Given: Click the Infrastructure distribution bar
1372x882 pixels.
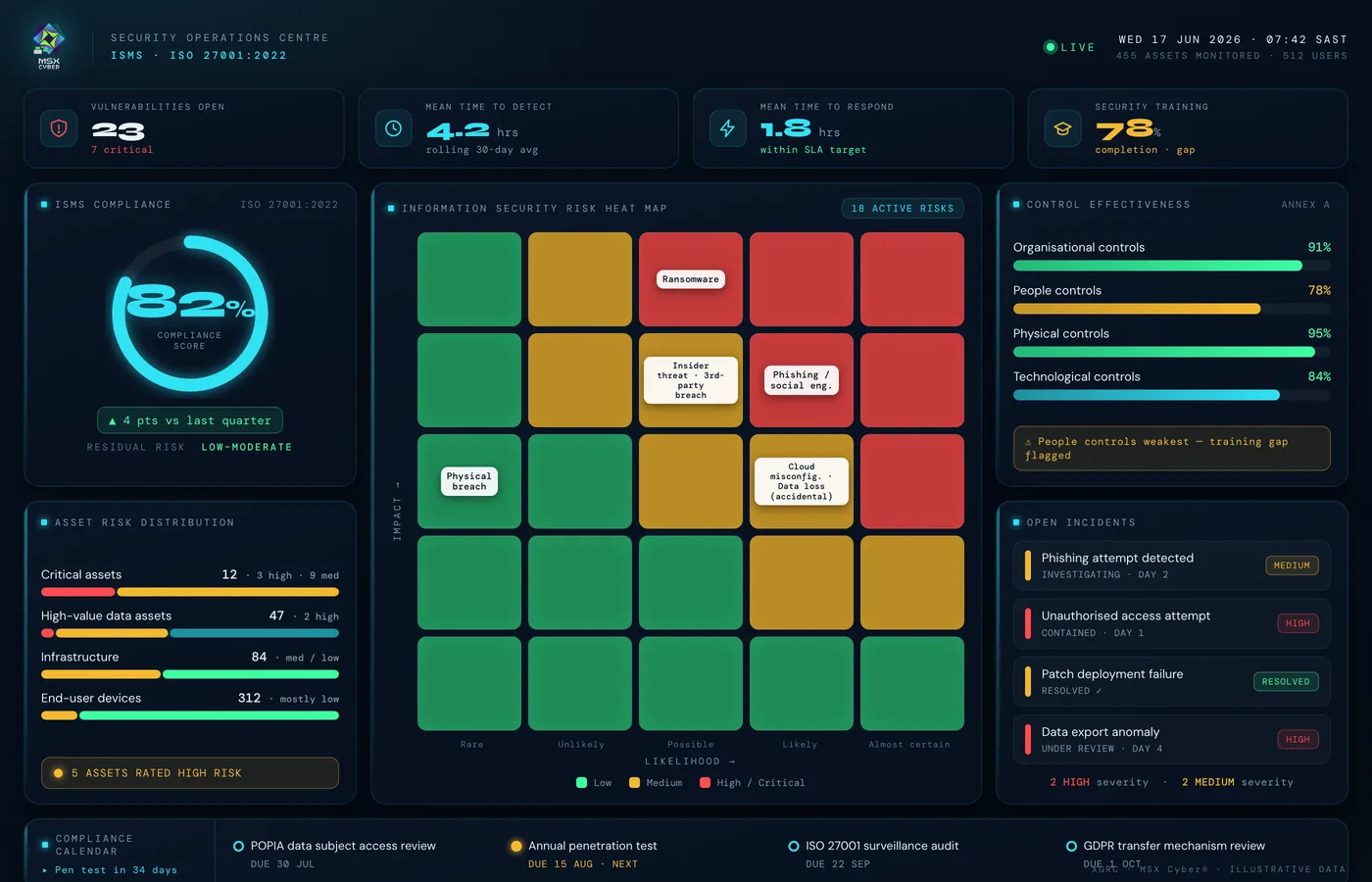Looking at the screenshot, I should click(x=190, y=674).
